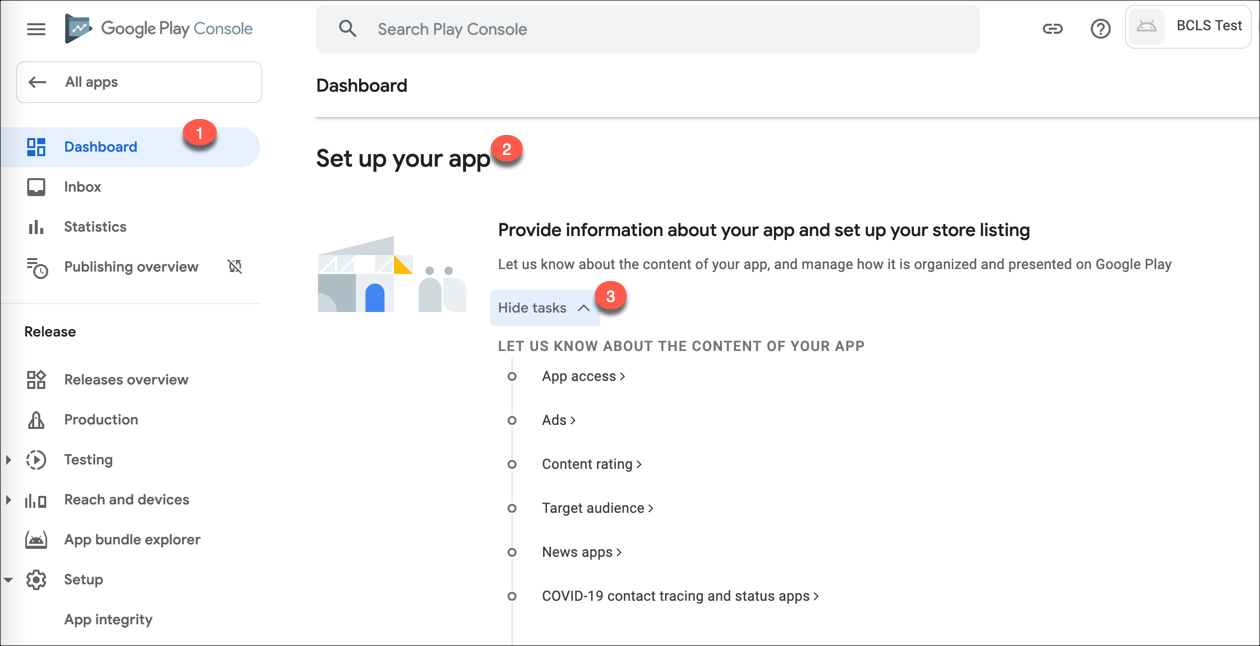Open the BCLS Test account button
The image size is (1260, 646).
pos(1189,27)
